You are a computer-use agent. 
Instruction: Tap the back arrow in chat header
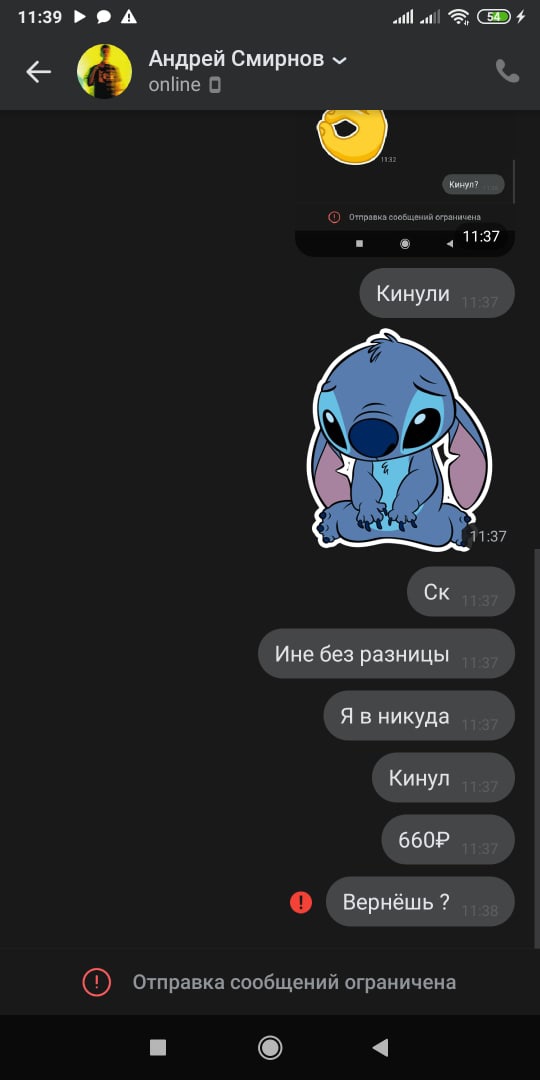pyautogui.click(x=39, y=72)
